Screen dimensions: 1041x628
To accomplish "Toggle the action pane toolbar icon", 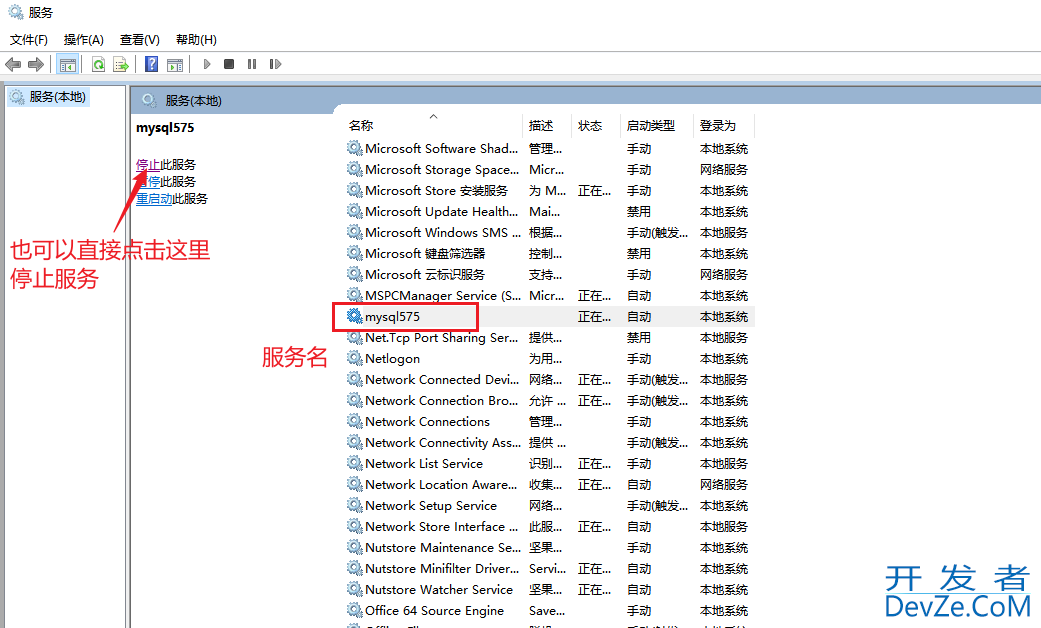I will (x=175, y=64).
